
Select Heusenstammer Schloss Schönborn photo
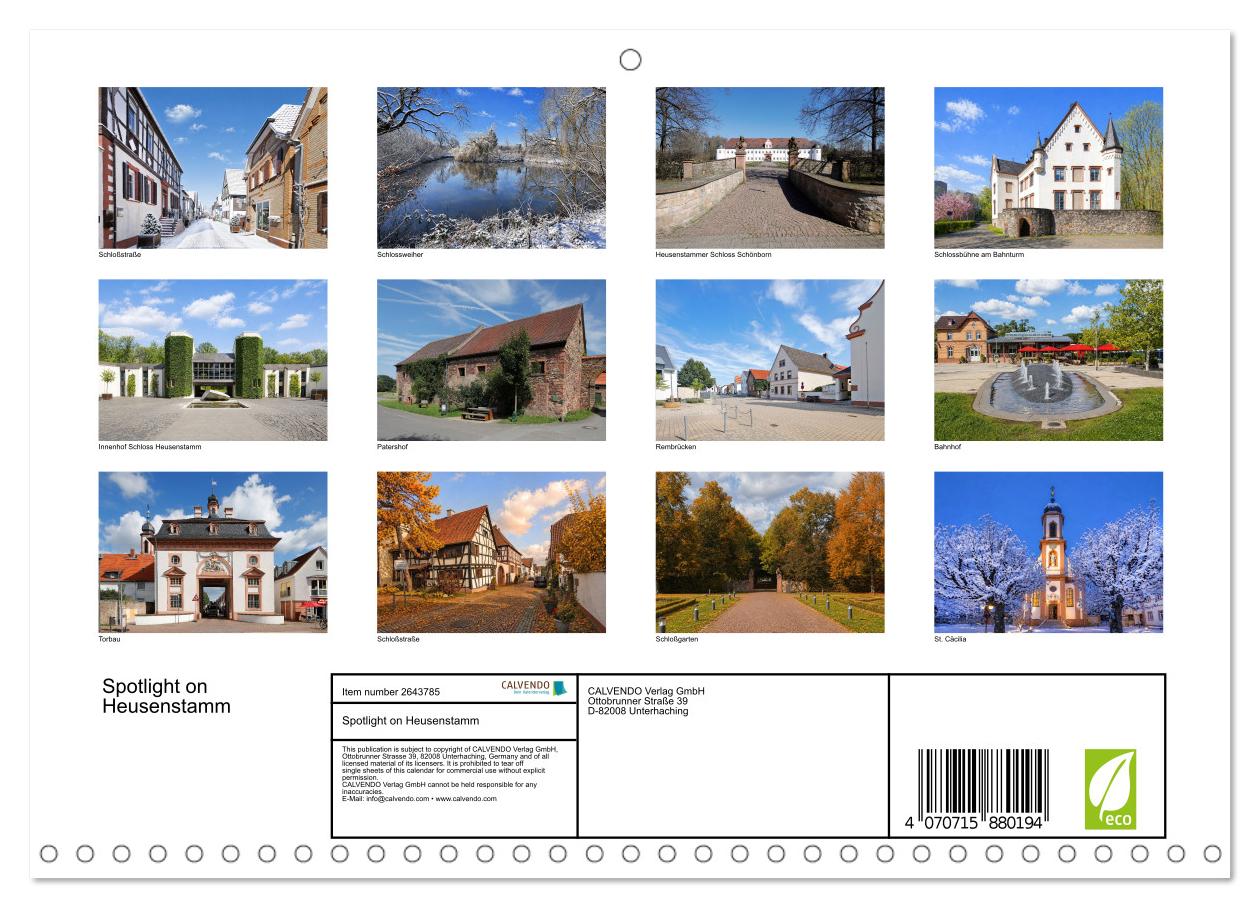[770, 167]
